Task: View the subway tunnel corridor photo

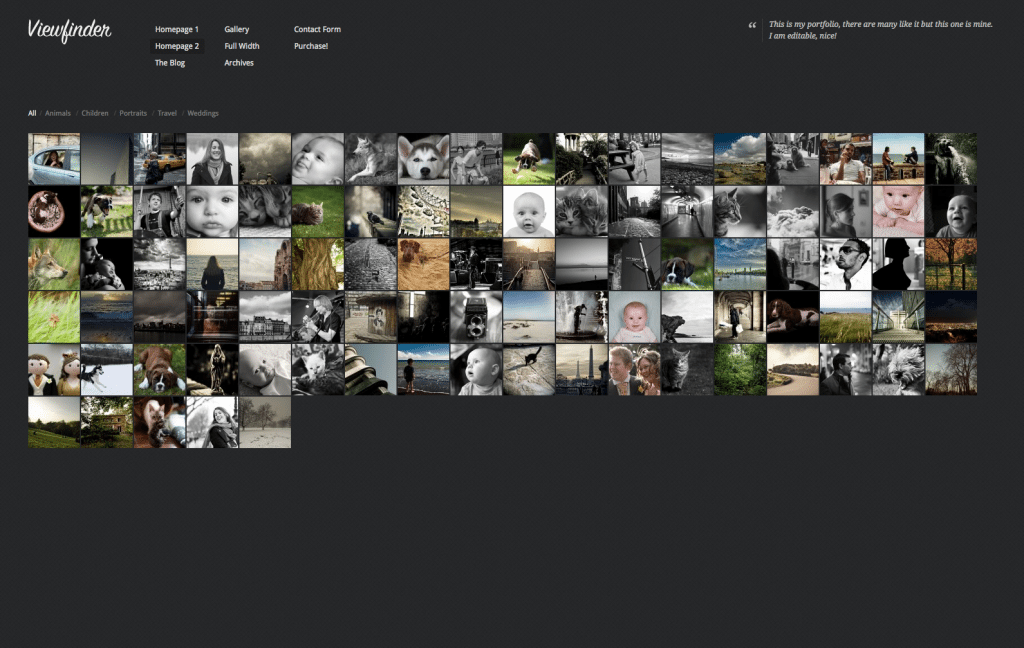Action: pos(687,212)
